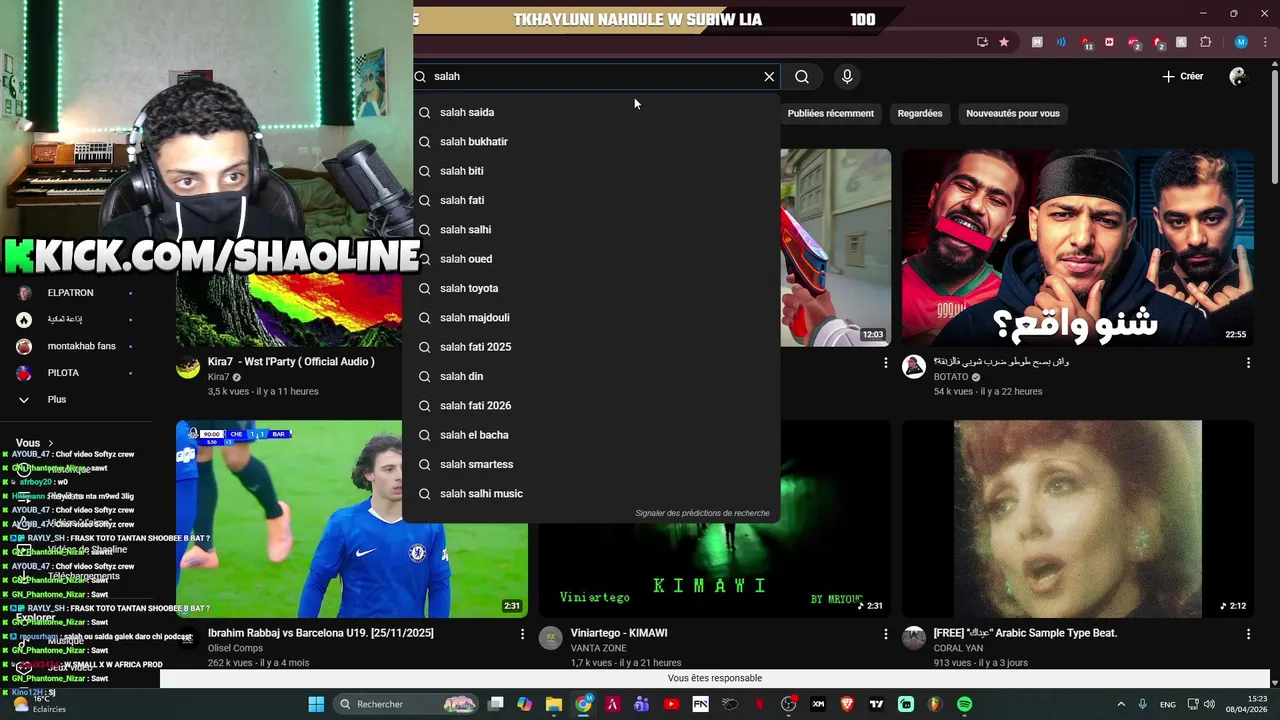Choose the "salah din" suggestion
The image size is (1280, 720).
[x=591, y=376]
